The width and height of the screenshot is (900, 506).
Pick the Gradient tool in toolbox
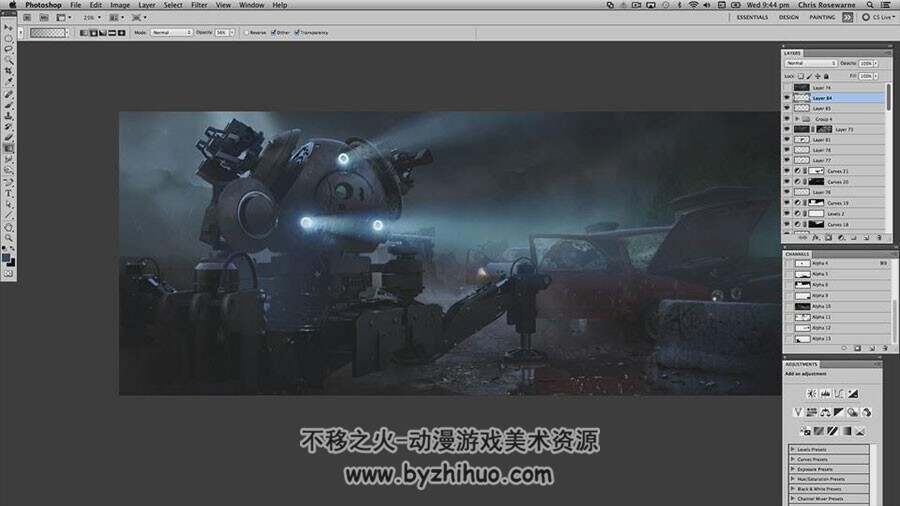pos(8,149)
